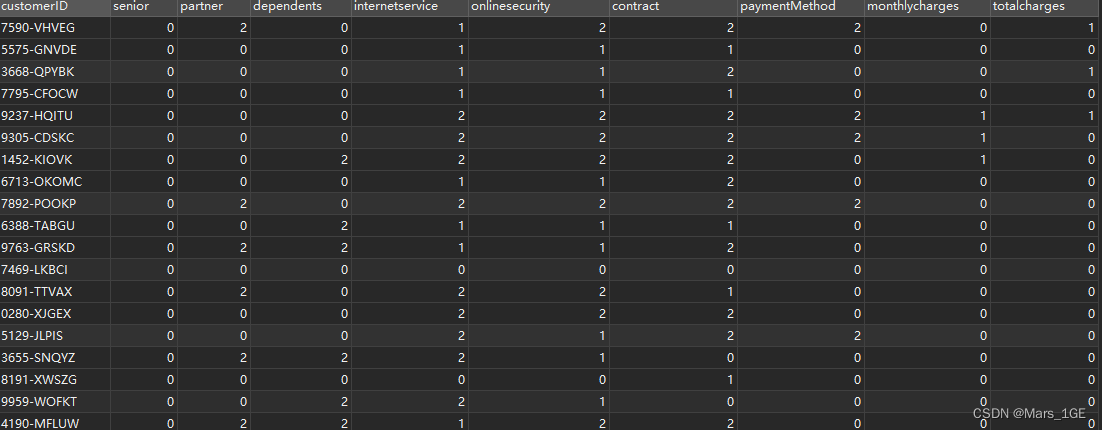Click the cell 8191-XWSZG
Screen dimensions: 1102x430
pyautogui.click(x=55, y=380)
